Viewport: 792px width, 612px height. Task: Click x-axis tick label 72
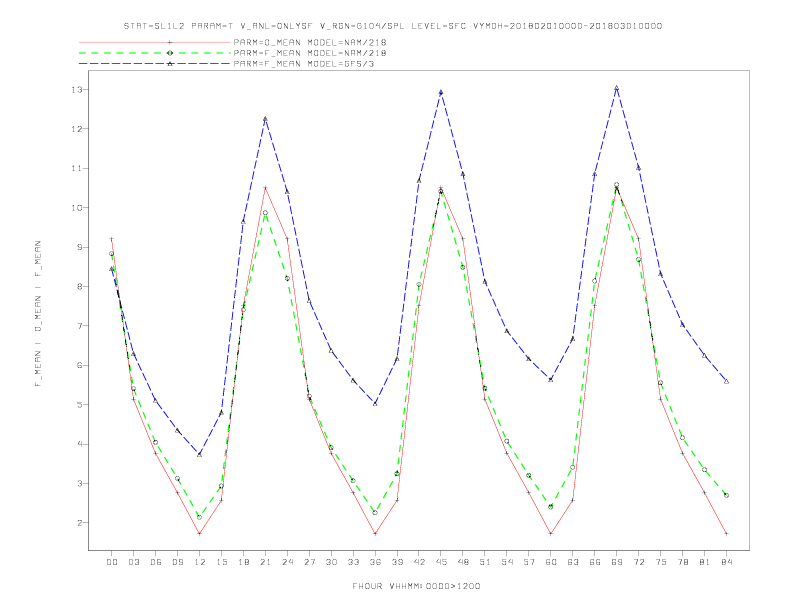click(x=638, y=562)
